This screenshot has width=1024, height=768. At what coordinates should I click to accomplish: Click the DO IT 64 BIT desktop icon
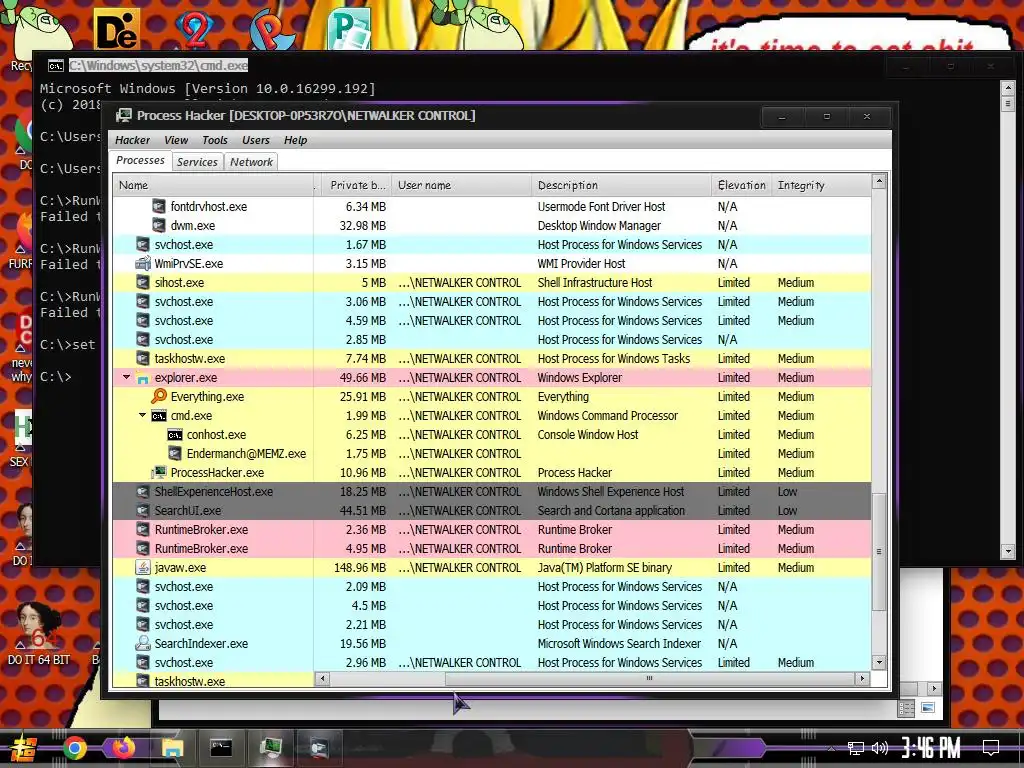coord(39,633)
